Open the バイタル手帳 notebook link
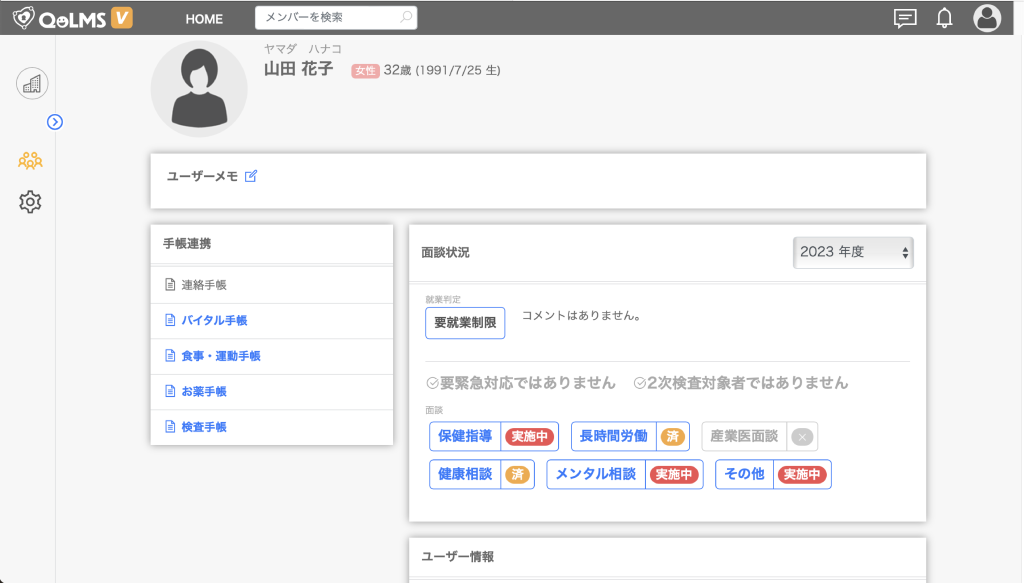 [213, 321]
